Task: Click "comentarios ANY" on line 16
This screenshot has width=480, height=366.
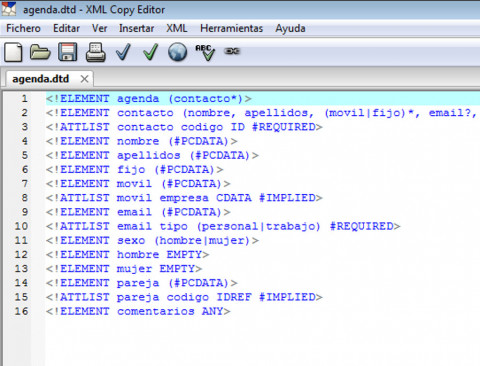Action: click(x=170, y=311)
